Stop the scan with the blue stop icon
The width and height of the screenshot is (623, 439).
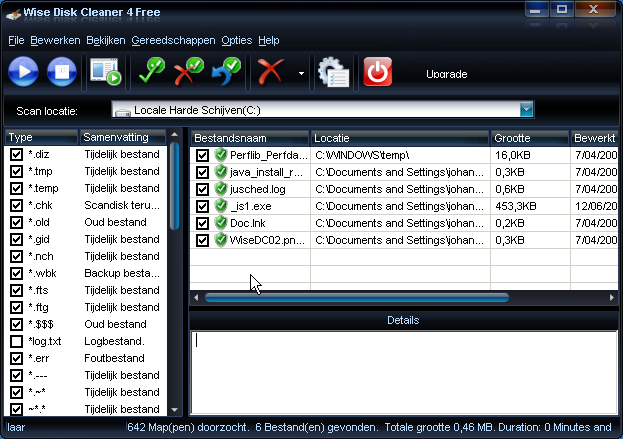[x=62, y=72]
